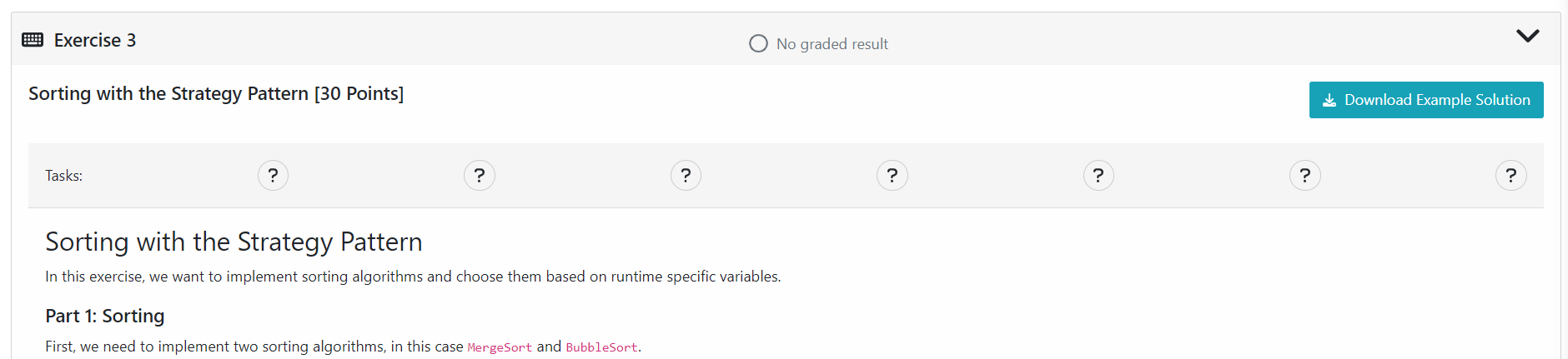This screenshot has height=359, width=1568.
Task: Click the fourth task question mark icon
Action: pyautogui.click(x=892, y=176)
